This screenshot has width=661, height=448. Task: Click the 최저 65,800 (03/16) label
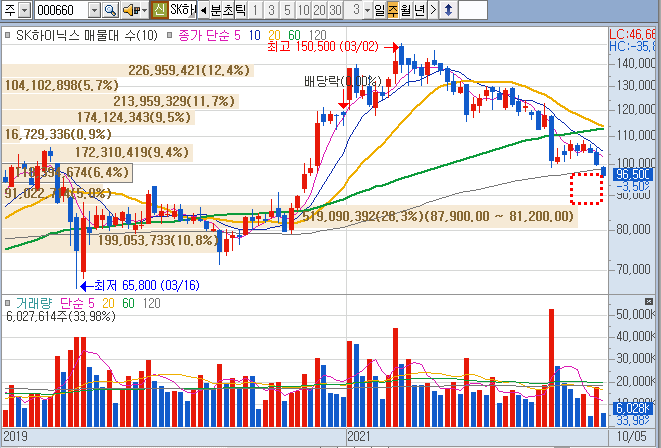pyautogui.click(x=147, y=286)
